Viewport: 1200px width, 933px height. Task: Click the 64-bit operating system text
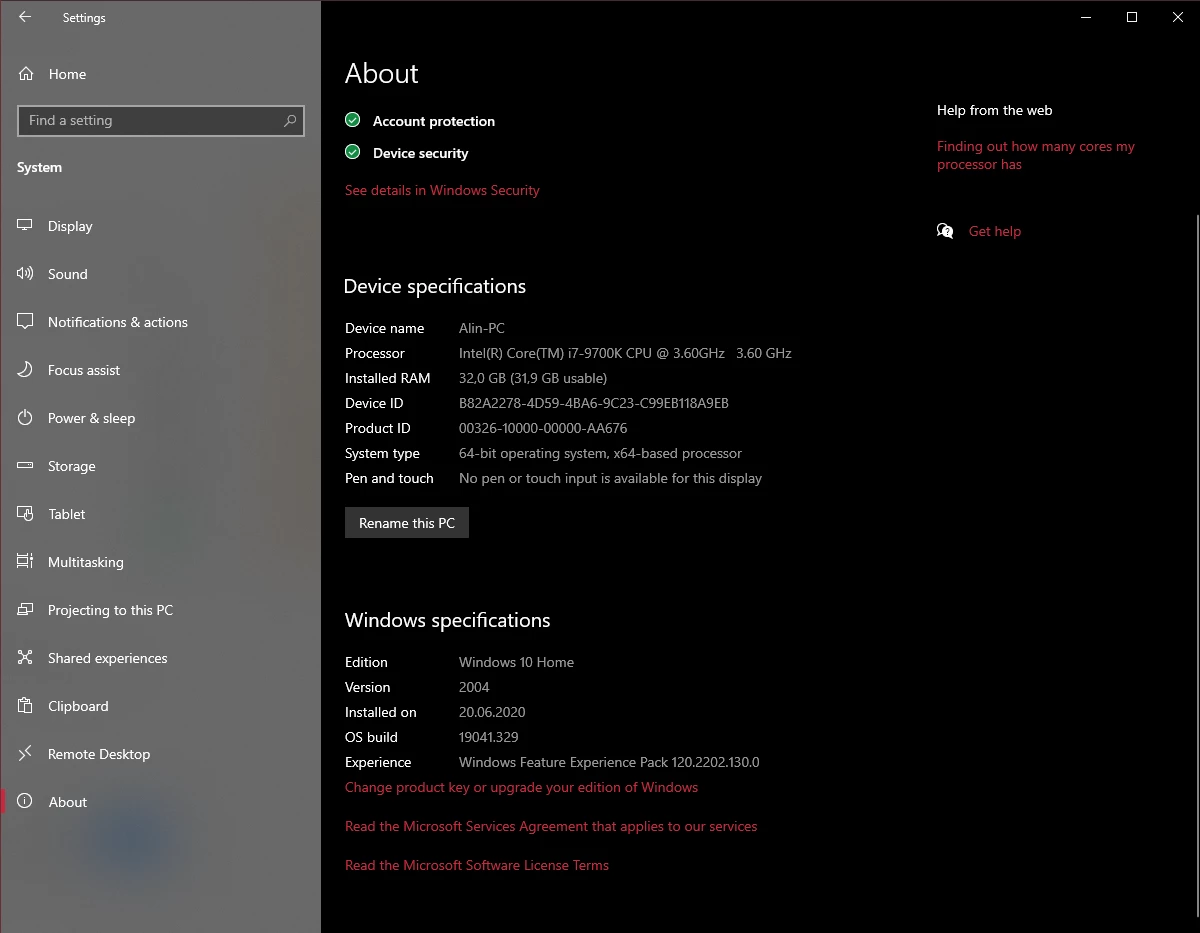[600, 453]
